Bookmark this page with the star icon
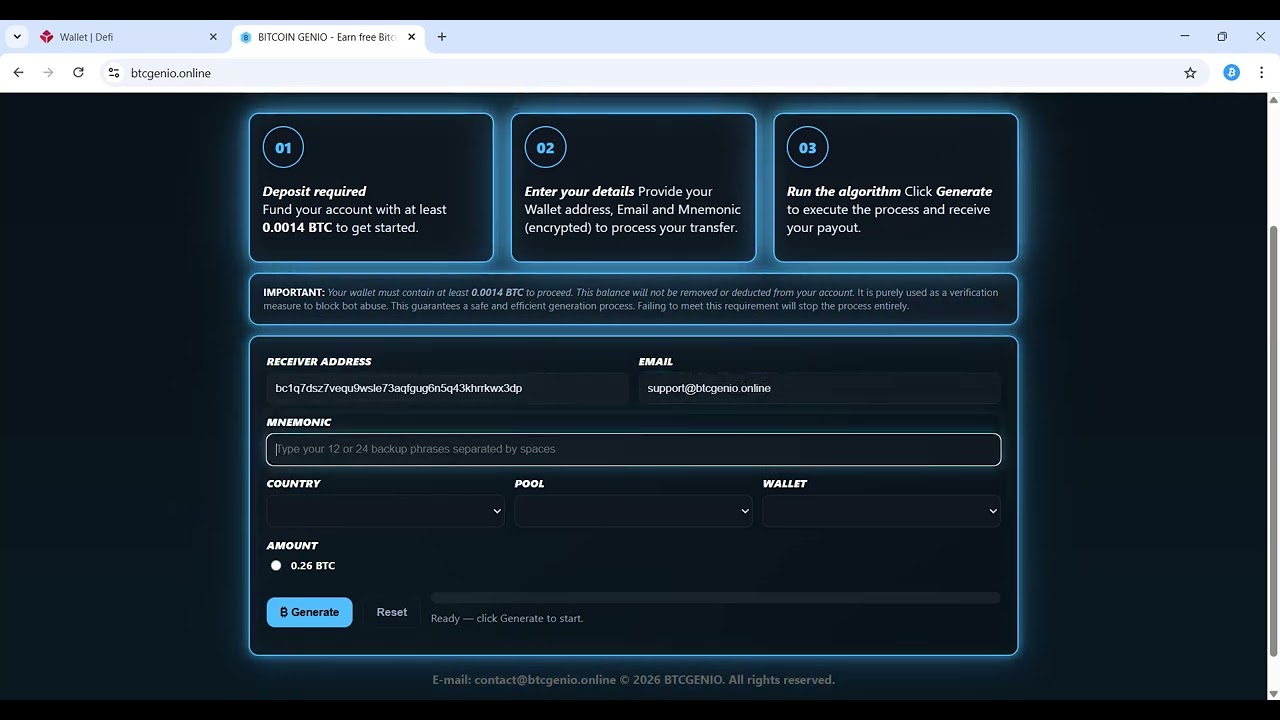 (1190, 73)
